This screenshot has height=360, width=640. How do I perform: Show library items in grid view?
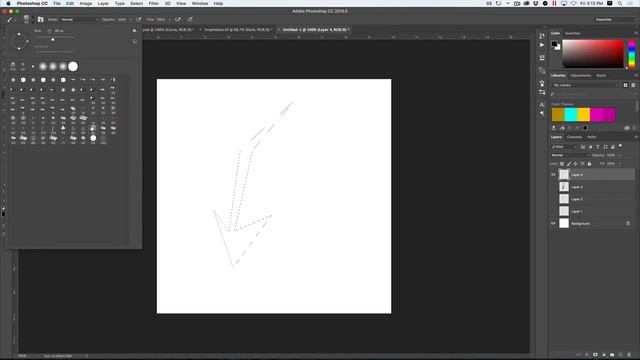click(625, 85)
